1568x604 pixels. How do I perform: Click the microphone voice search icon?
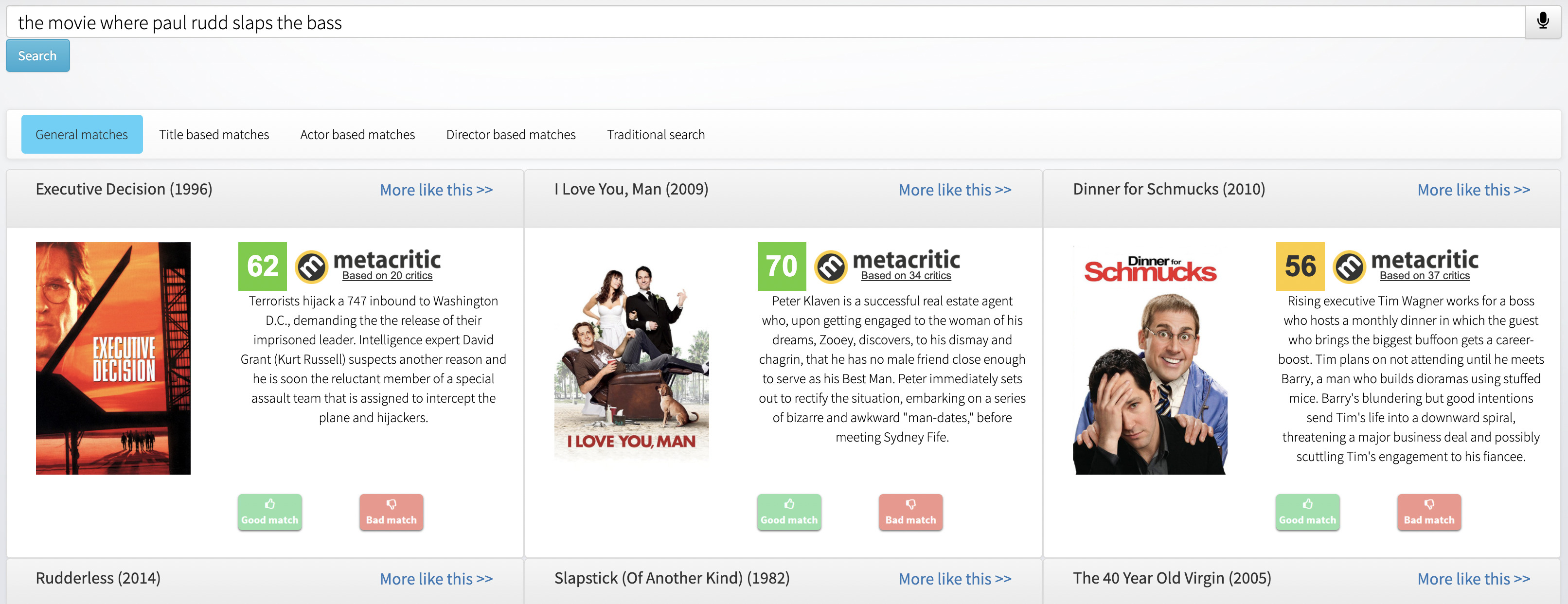[1542, 22]
